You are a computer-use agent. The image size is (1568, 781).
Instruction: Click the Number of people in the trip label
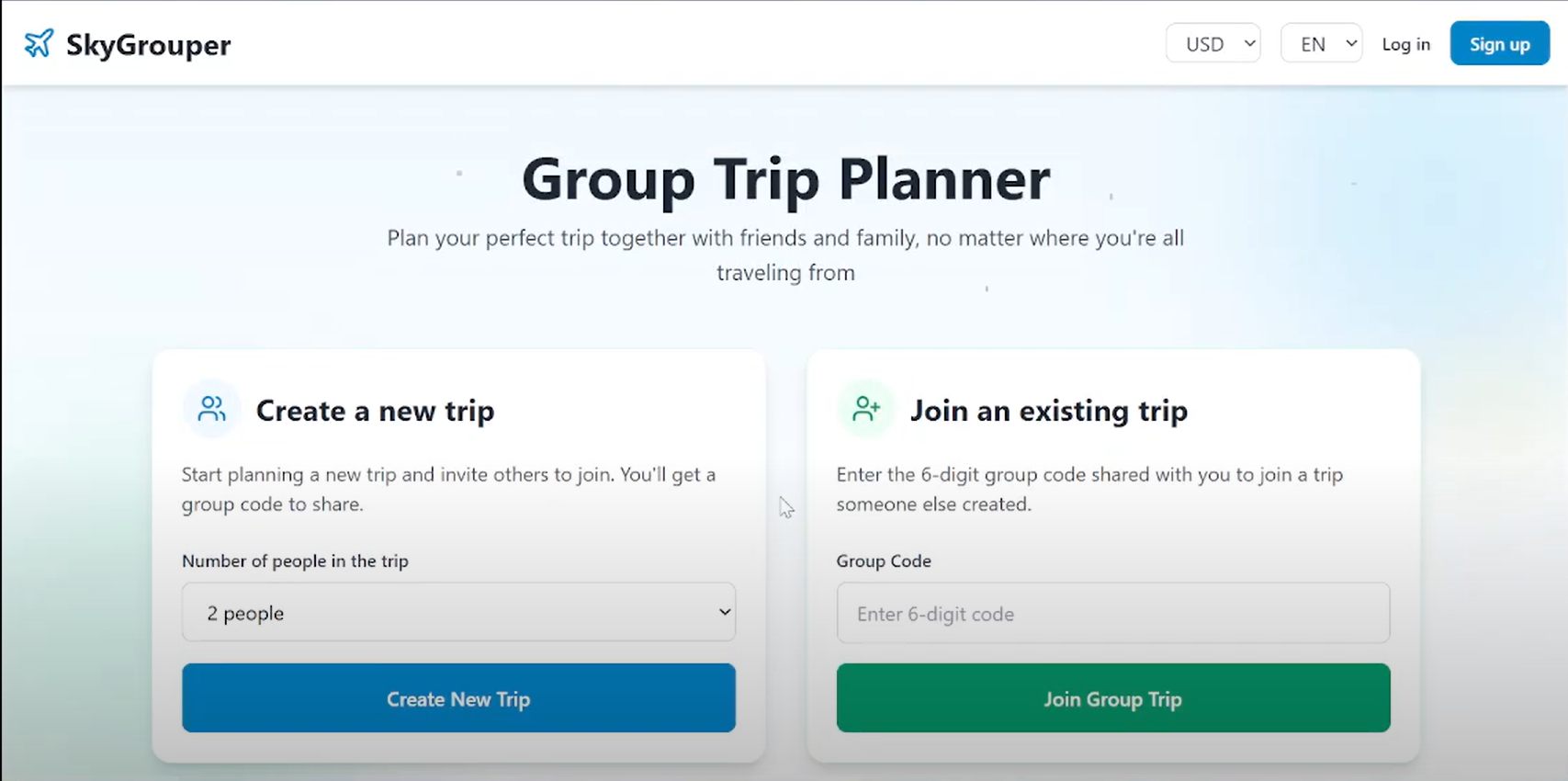[x=295, y=560]
